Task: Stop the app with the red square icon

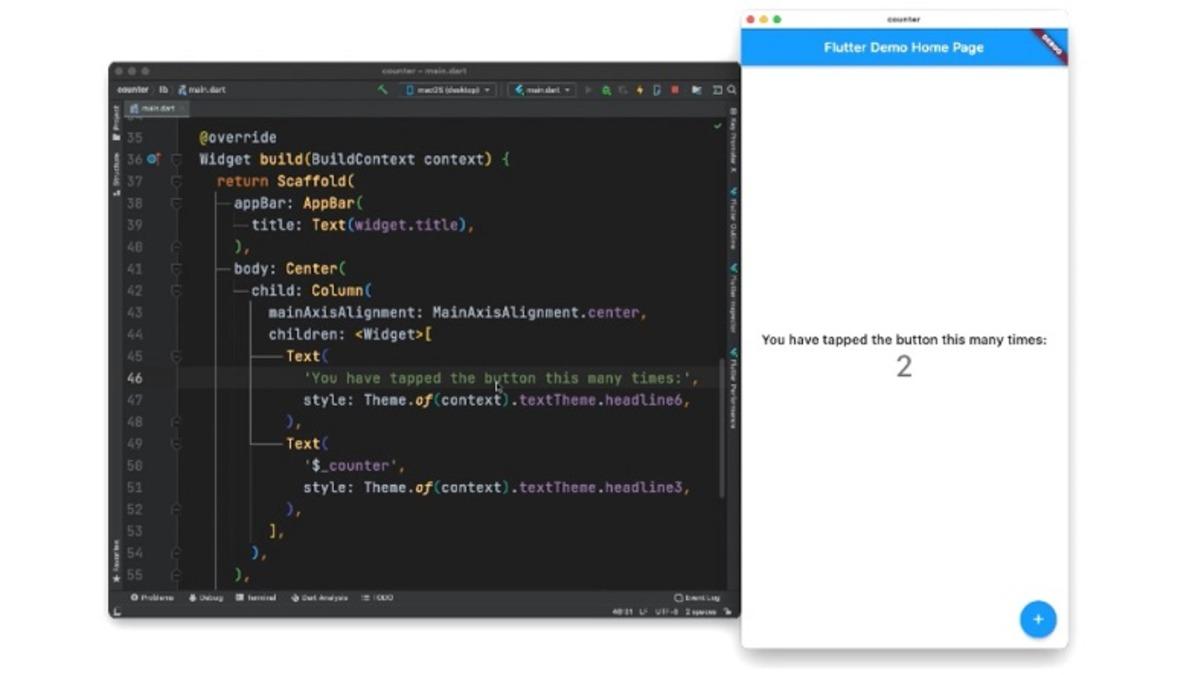Action: (676, 89)
